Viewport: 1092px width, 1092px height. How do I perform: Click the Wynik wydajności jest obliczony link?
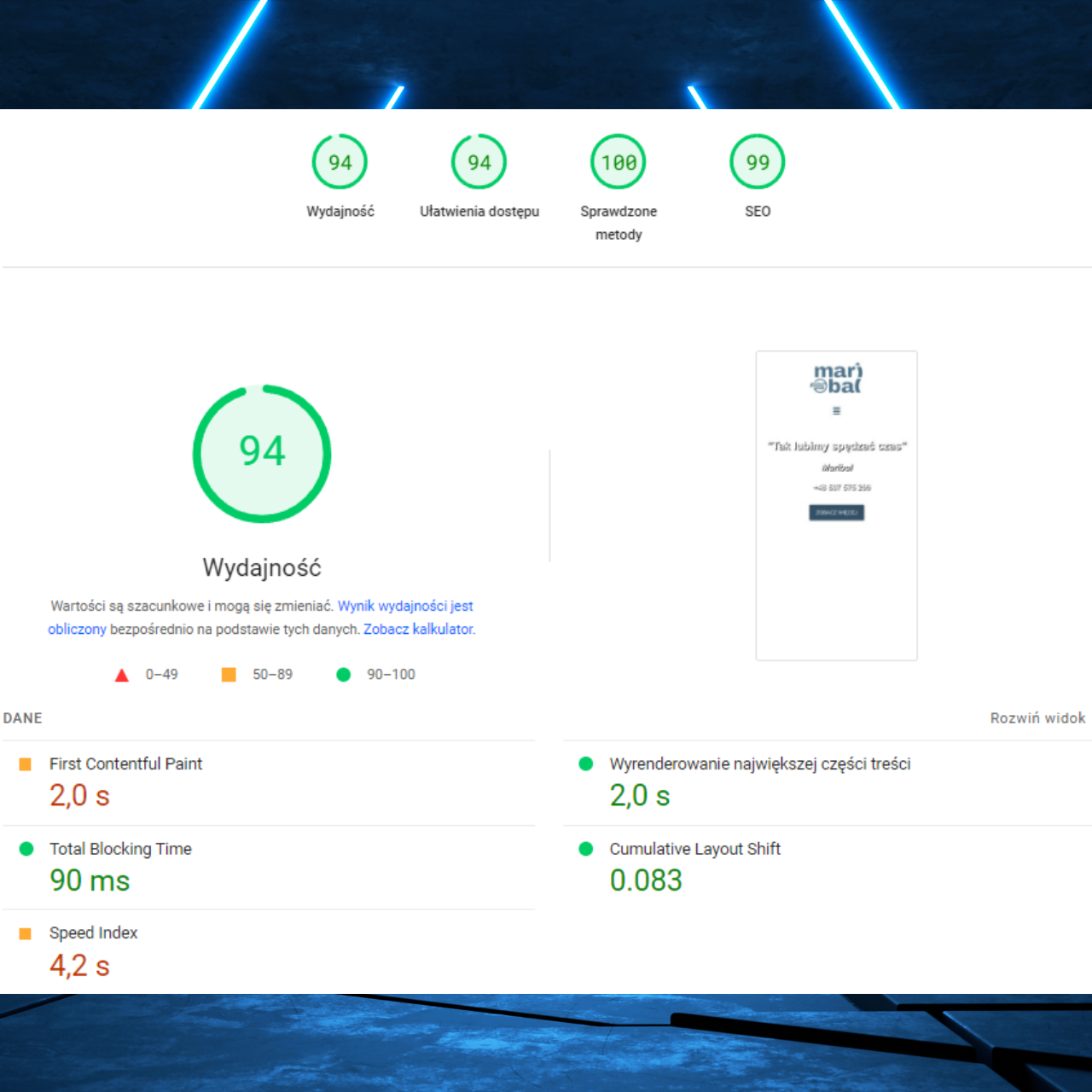click(x=404, y=606)
